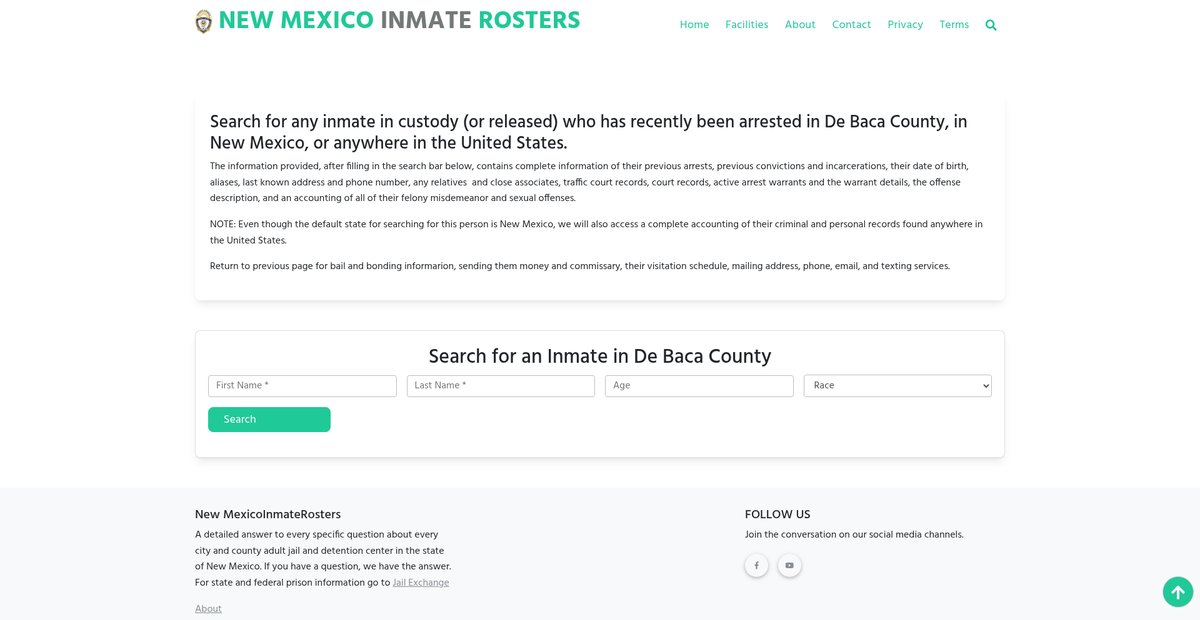The width and height of the screenshot is (1200, 620).
Task: Open the Privacy menu link
Action: point(905,25)
